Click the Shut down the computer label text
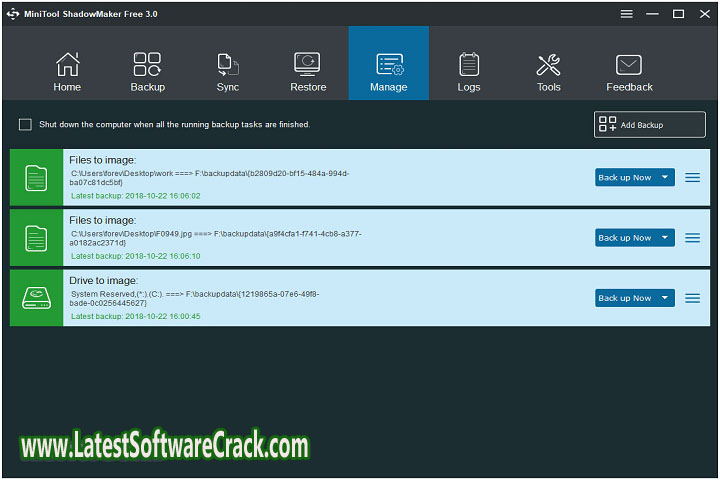 click(x=174, y=124)
